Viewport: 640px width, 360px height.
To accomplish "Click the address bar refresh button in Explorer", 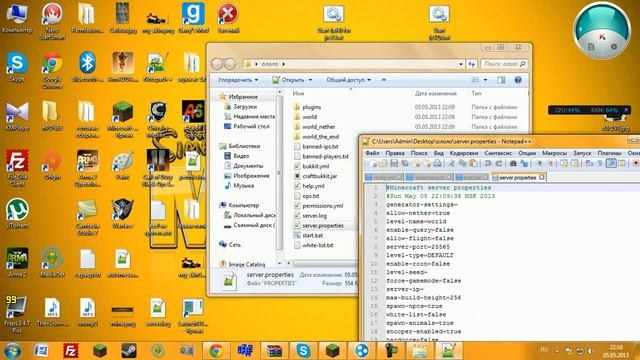I will click(x=471, y=64).
